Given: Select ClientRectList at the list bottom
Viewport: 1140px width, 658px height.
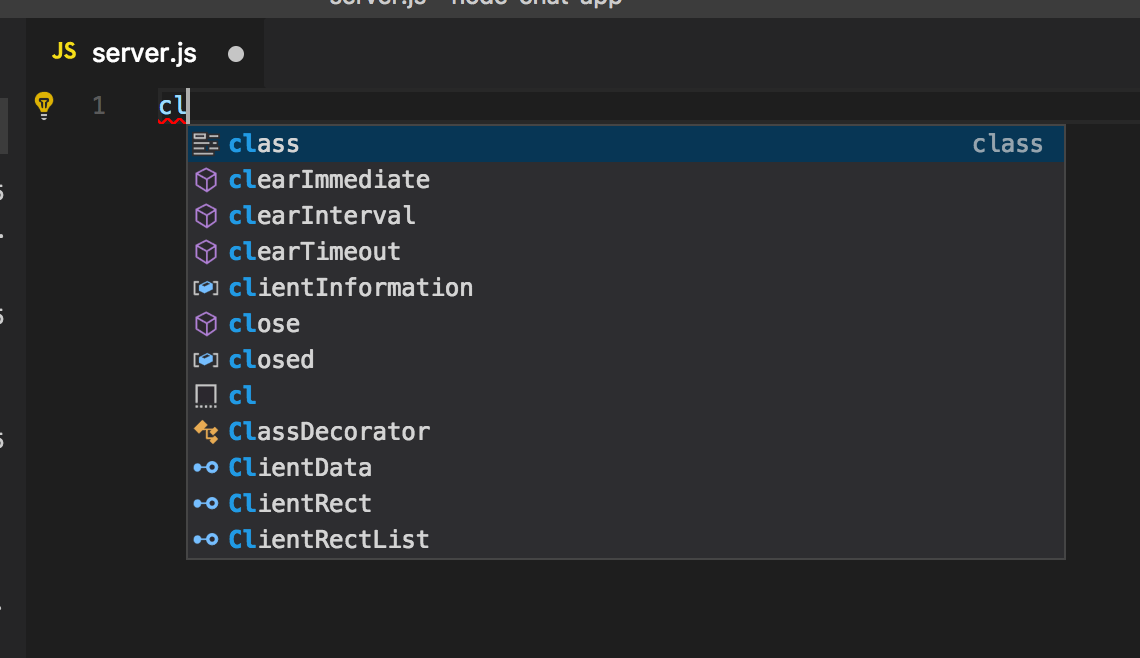Looking at the screenshot, I should [x=626, y=539].
